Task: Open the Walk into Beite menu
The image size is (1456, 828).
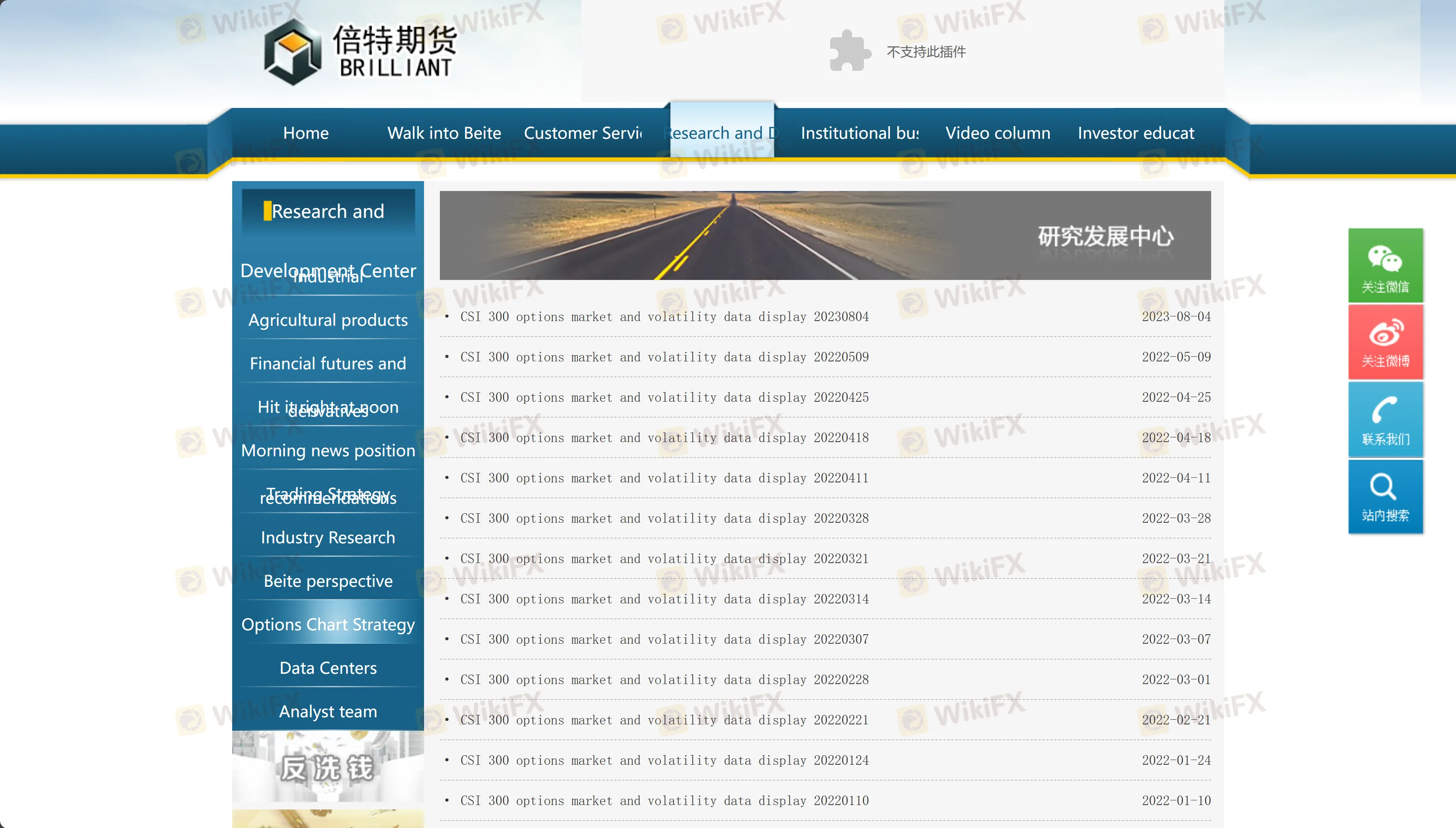Action: (x=444, y=132)
